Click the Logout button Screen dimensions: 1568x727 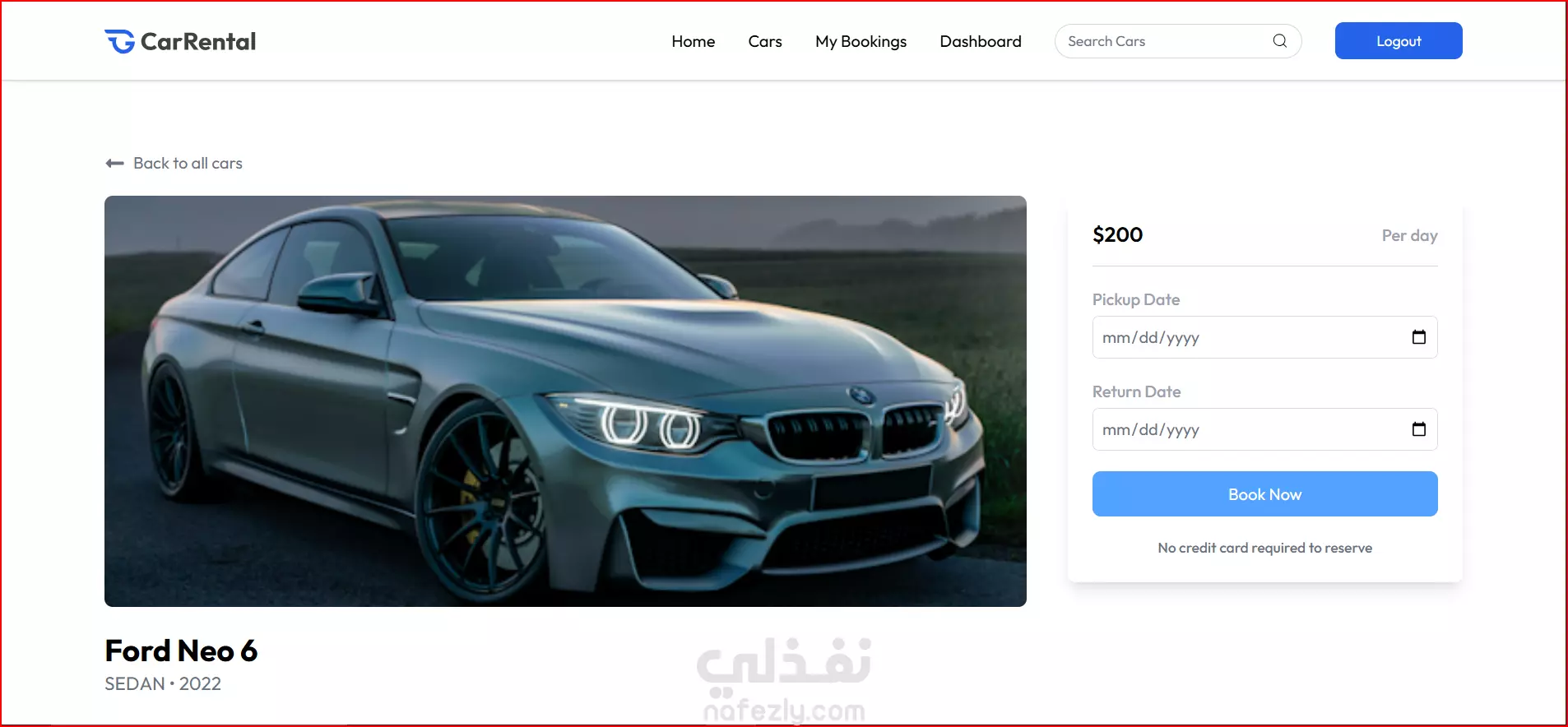coord(1399,41)
